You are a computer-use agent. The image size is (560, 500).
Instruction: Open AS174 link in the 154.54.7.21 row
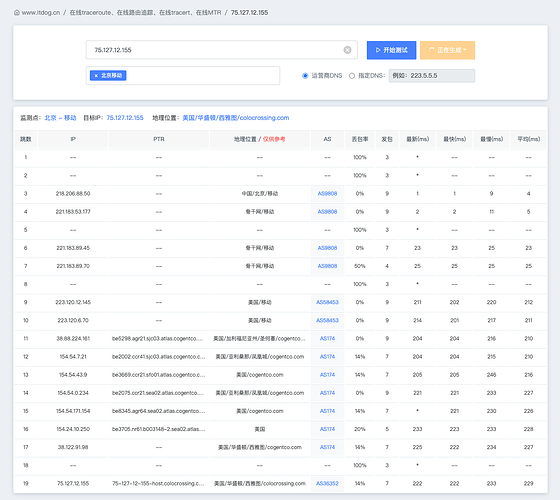(327, 357)
